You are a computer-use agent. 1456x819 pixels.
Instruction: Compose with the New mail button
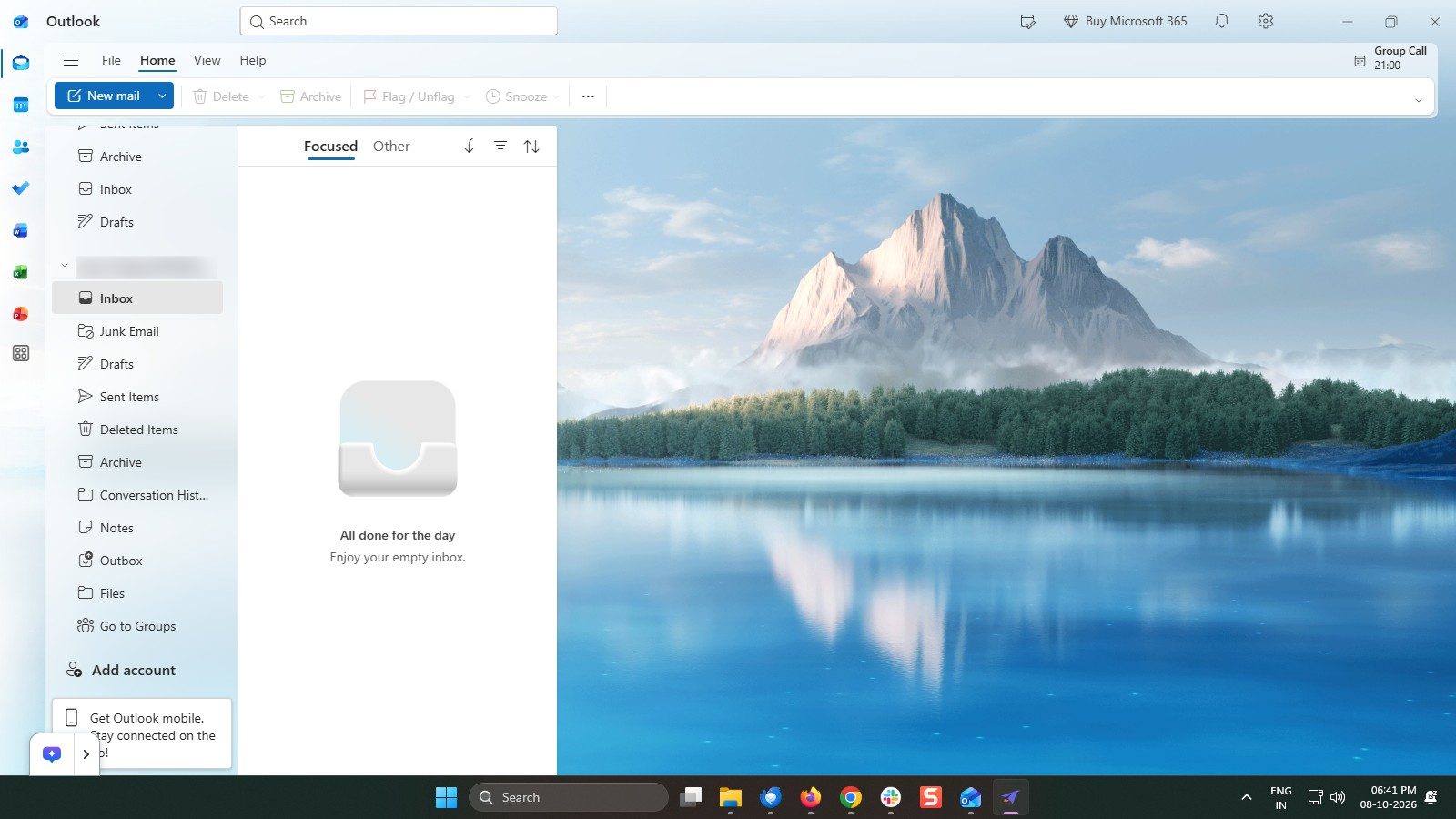[103, 96]
